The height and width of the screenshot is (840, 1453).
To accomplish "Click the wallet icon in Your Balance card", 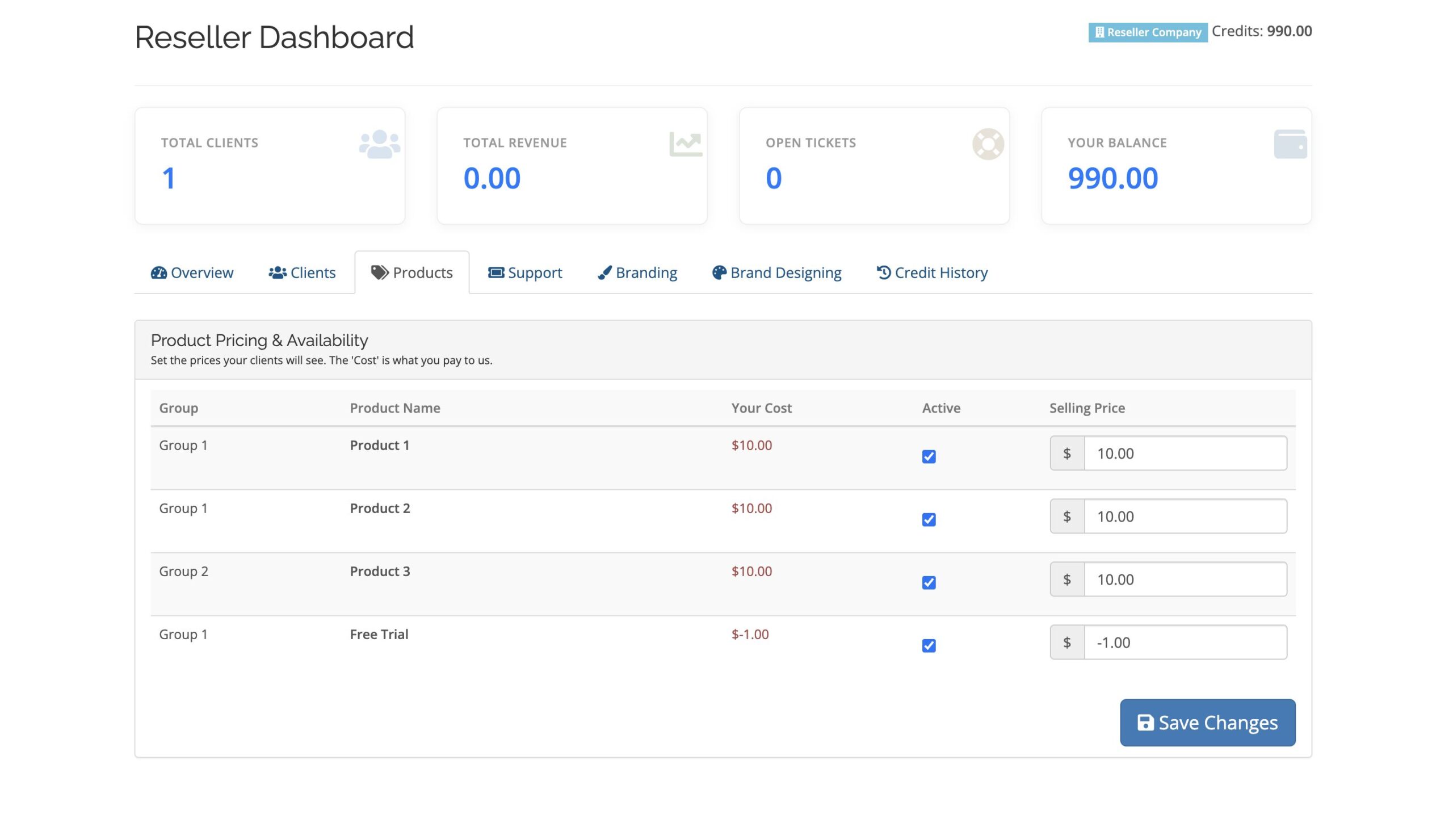I will coord(1290,144).
